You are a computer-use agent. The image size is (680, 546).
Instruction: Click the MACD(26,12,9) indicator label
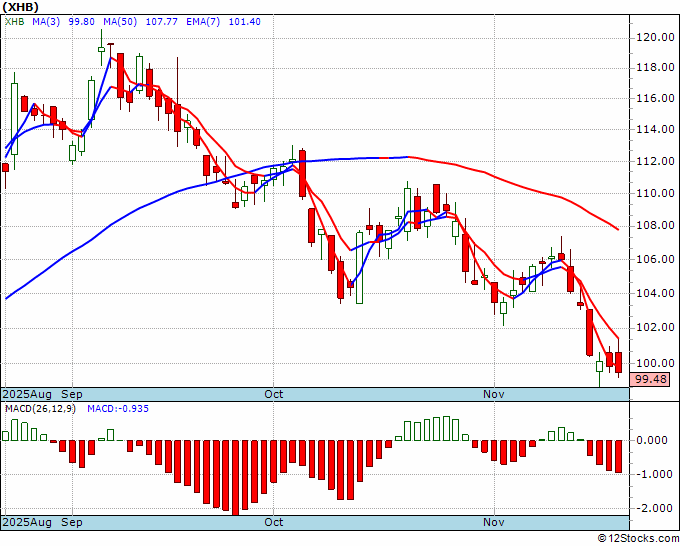(40, 409)
